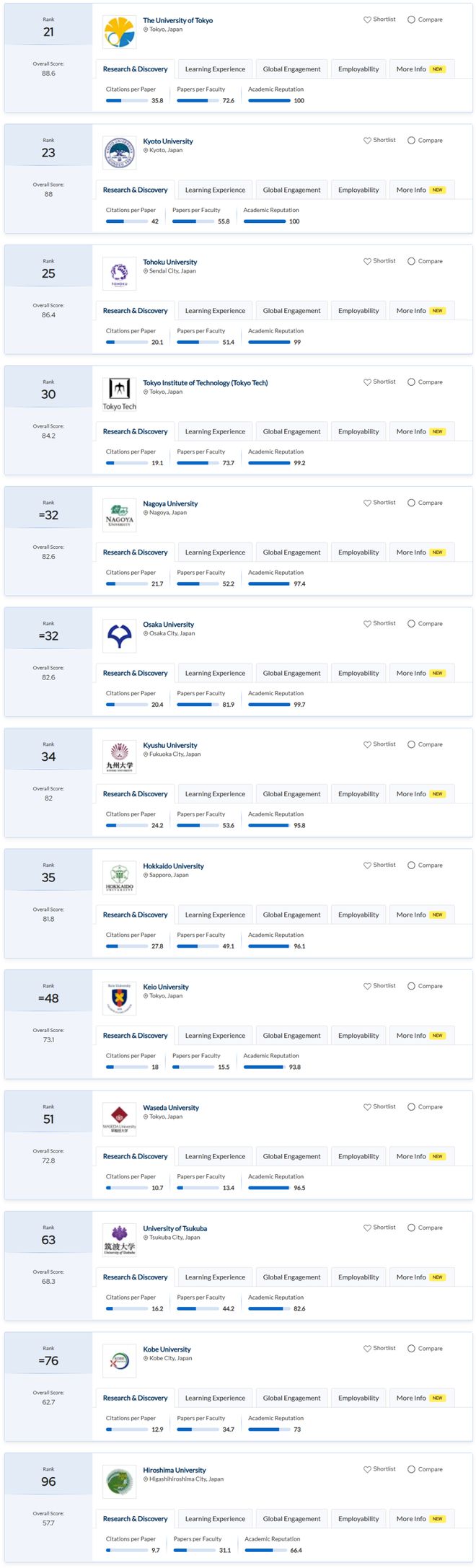Open the Hiroshima University name link

[175, 1470]
